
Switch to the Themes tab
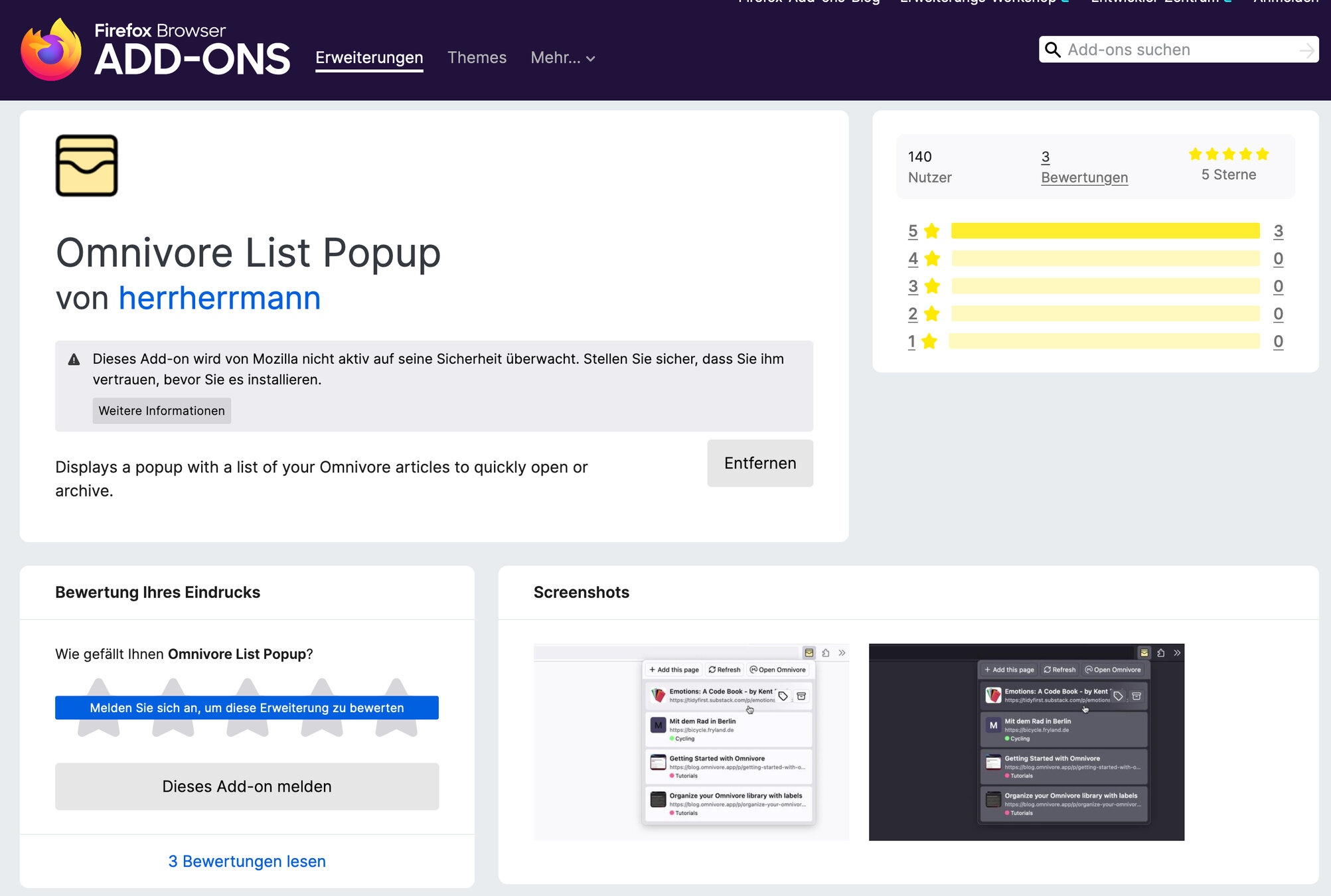(x=477, y=58)
